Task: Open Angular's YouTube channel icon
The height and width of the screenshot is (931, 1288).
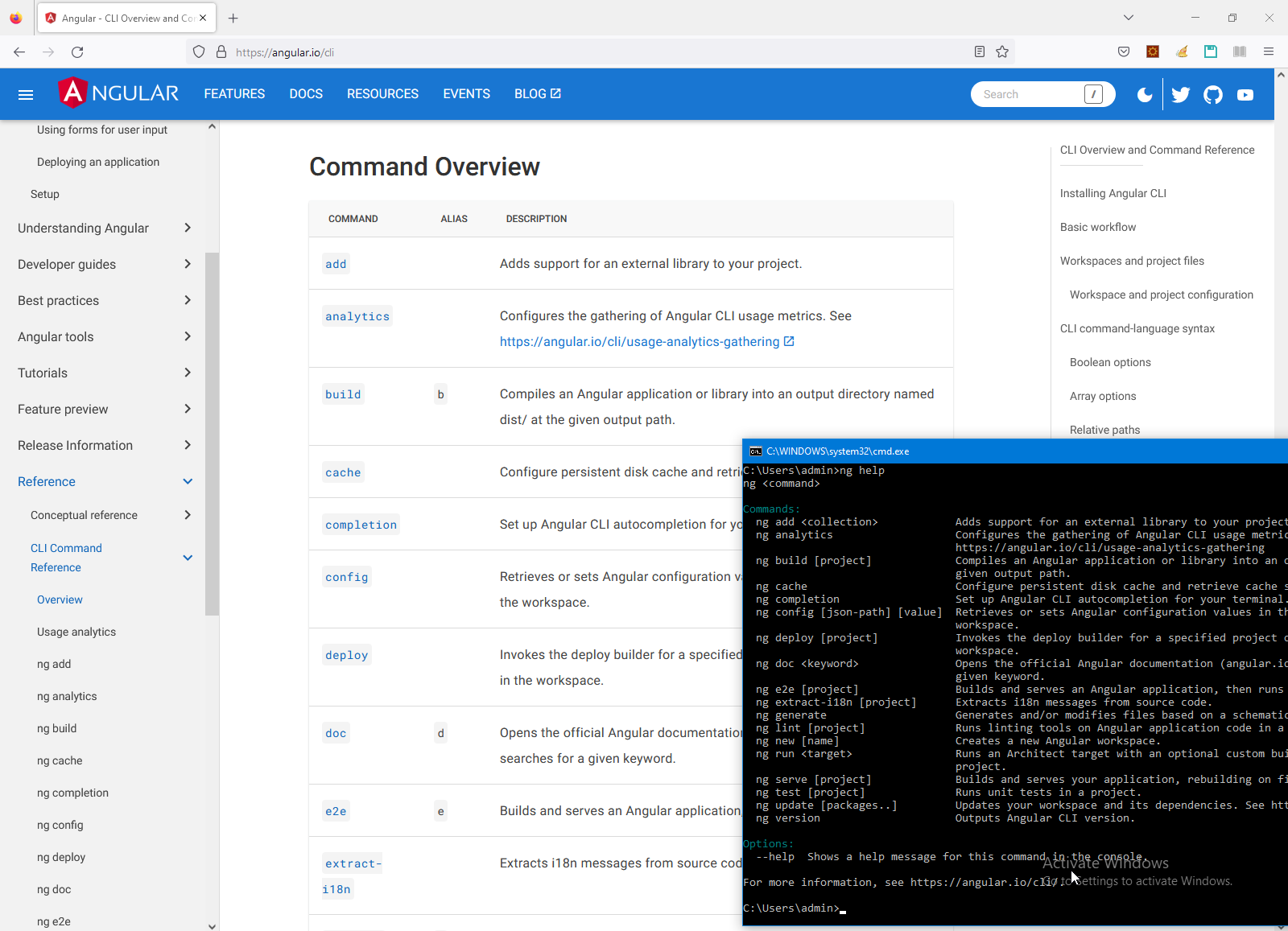Action: point(1245,95)
